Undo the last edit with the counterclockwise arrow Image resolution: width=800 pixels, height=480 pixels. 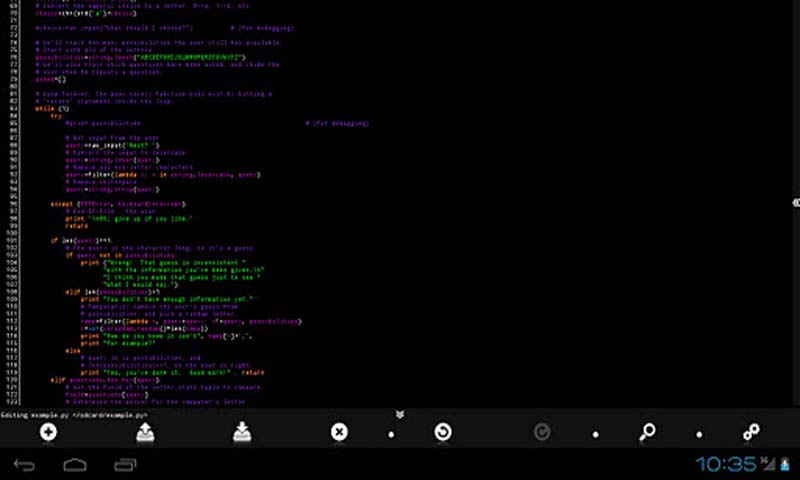tap(443, 433)
